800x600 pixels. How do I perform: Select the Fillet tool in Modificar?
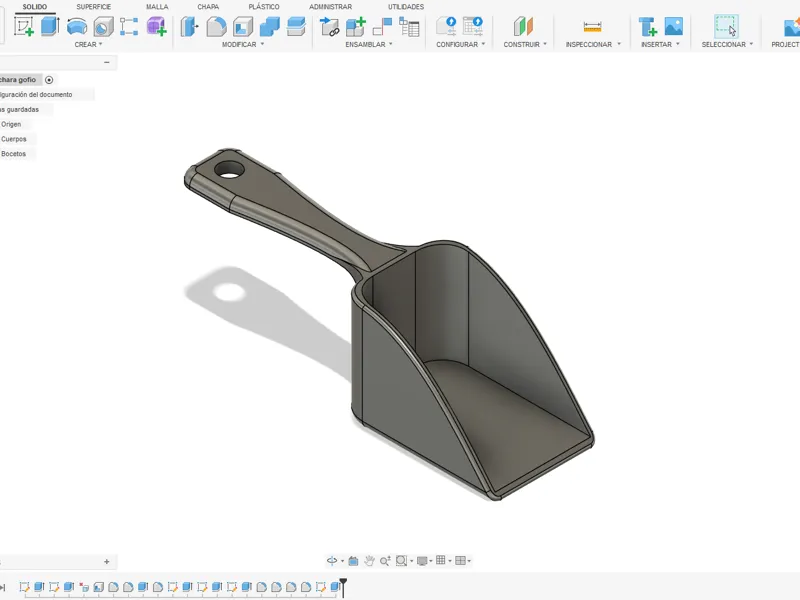tap(216, 27)
